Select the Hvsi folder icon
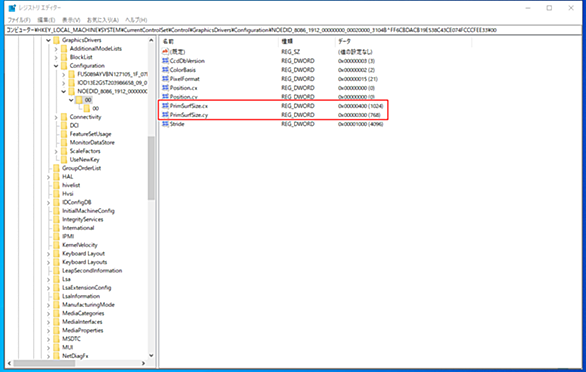The image size is (586, 372). coord(56,194)
